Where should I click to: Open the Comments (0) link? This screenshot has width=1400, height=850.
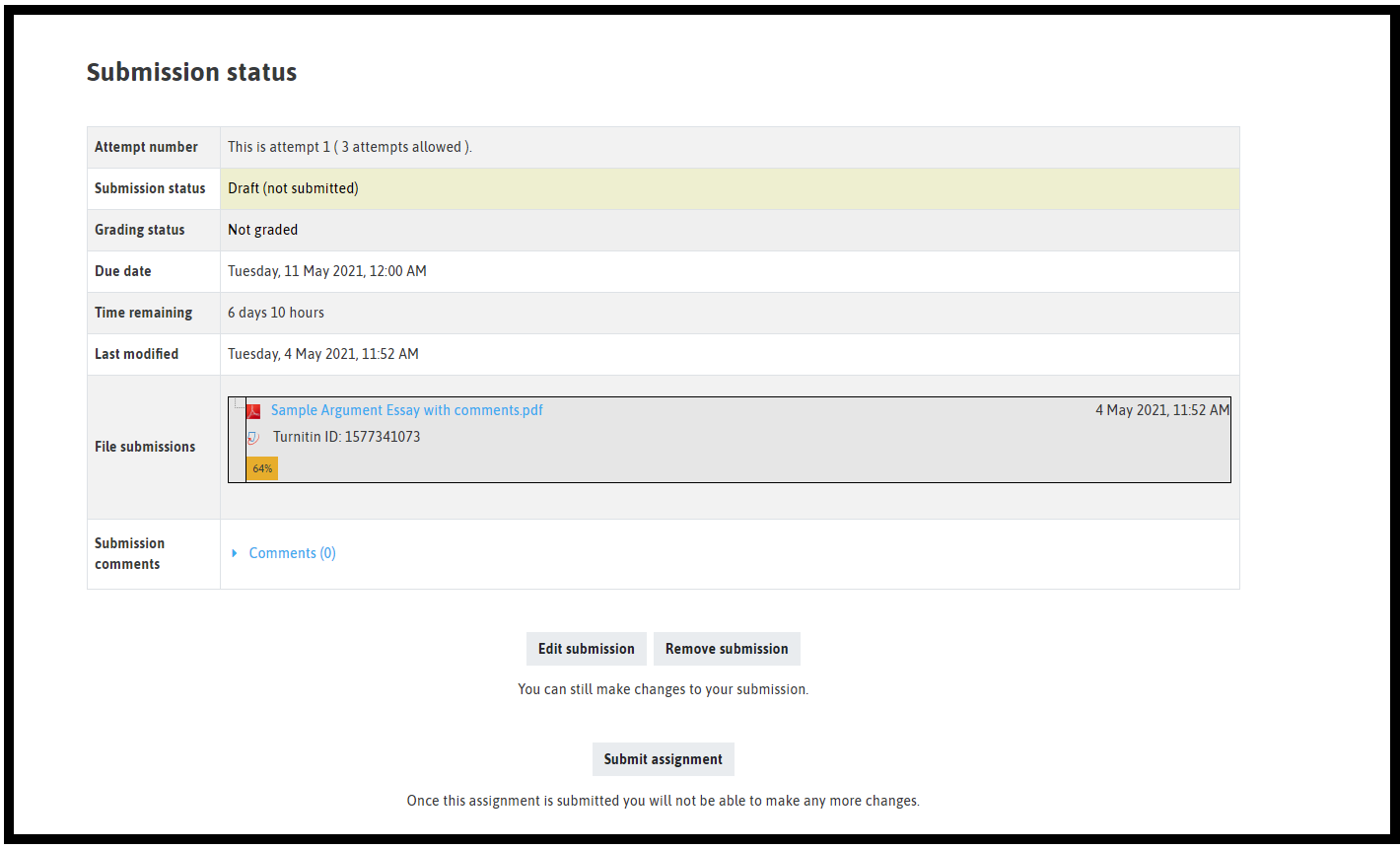tap(293, 553)
